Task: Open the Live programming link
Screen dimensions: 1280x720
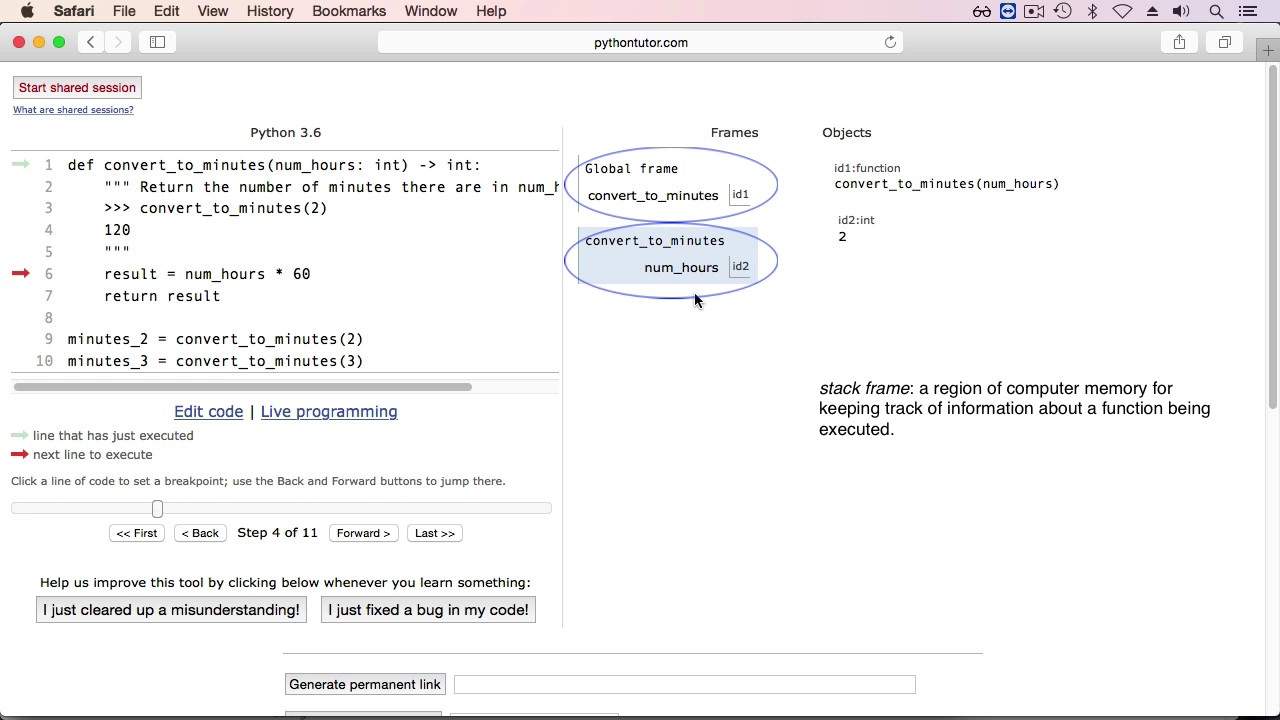Action: [329, 412]
